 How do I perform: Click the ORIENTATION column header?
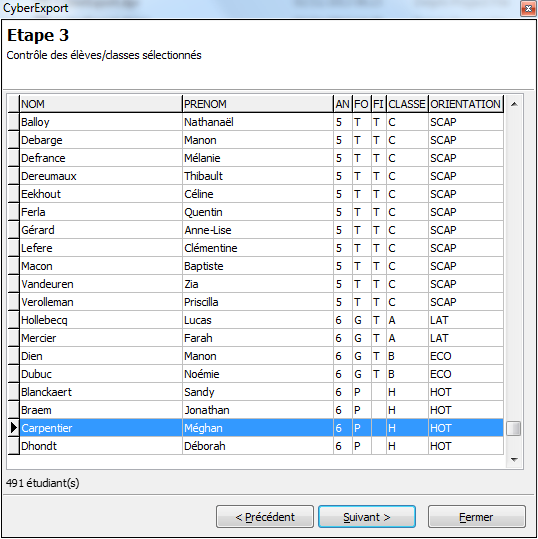(x=466, y=104)
